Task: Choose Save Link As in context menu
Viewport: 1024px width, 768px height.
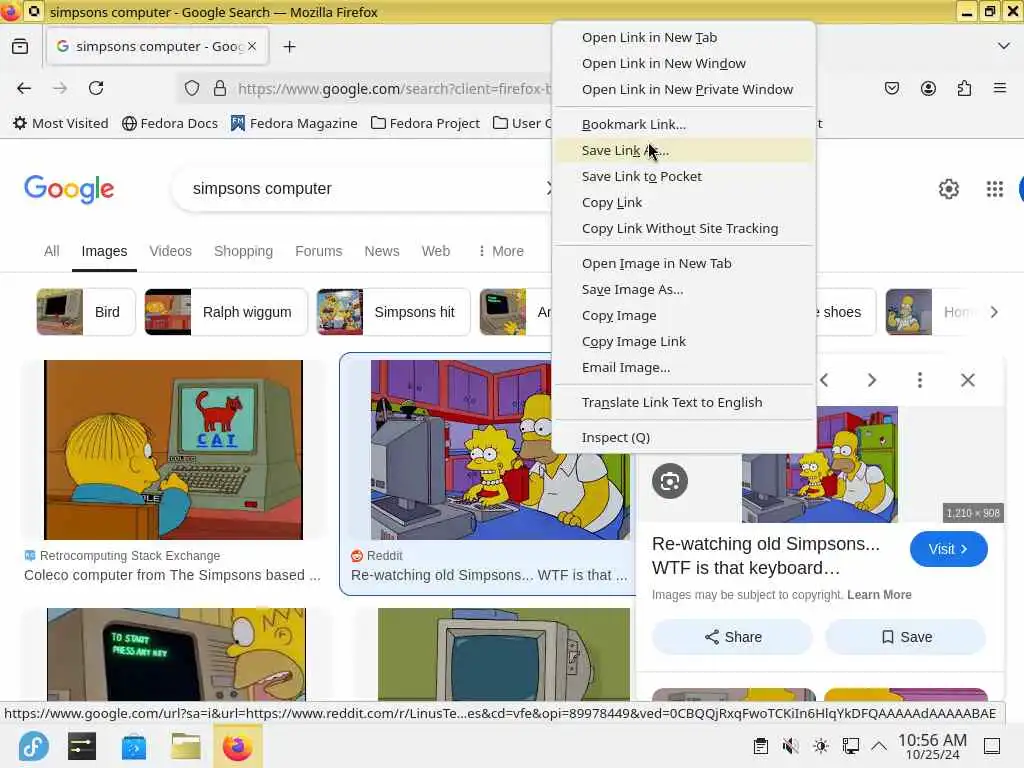Action: [x=684, y=151]
